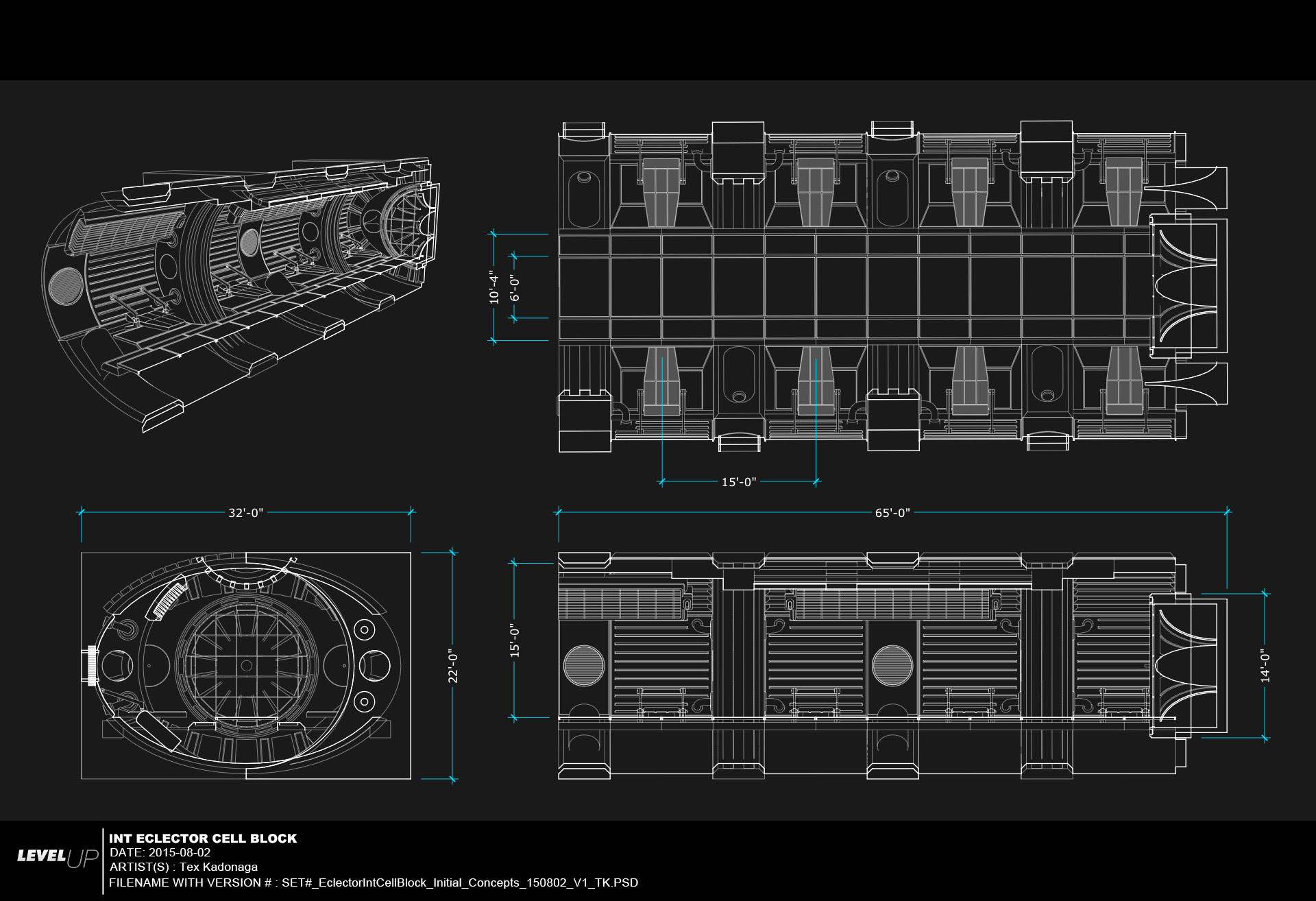Select the isometric cutaway view drawing
The image size is (1316, 901).
tap(240, 295)
